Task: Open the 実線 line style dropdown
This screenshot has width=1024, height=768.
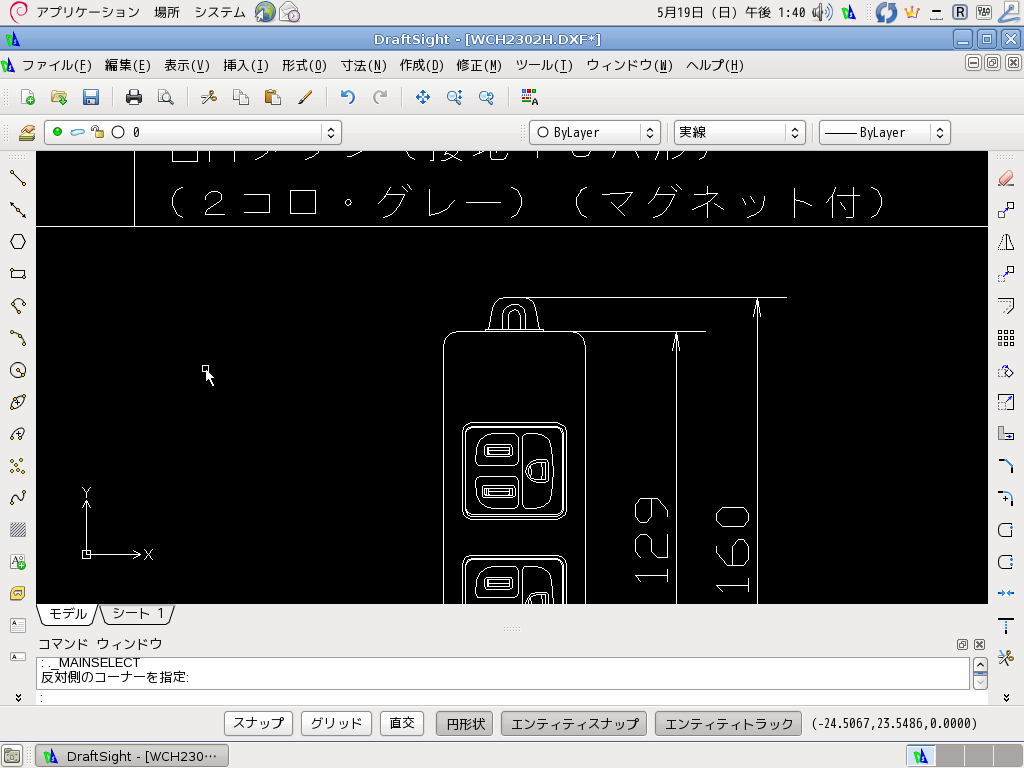Action: click(x=794, y=133)
